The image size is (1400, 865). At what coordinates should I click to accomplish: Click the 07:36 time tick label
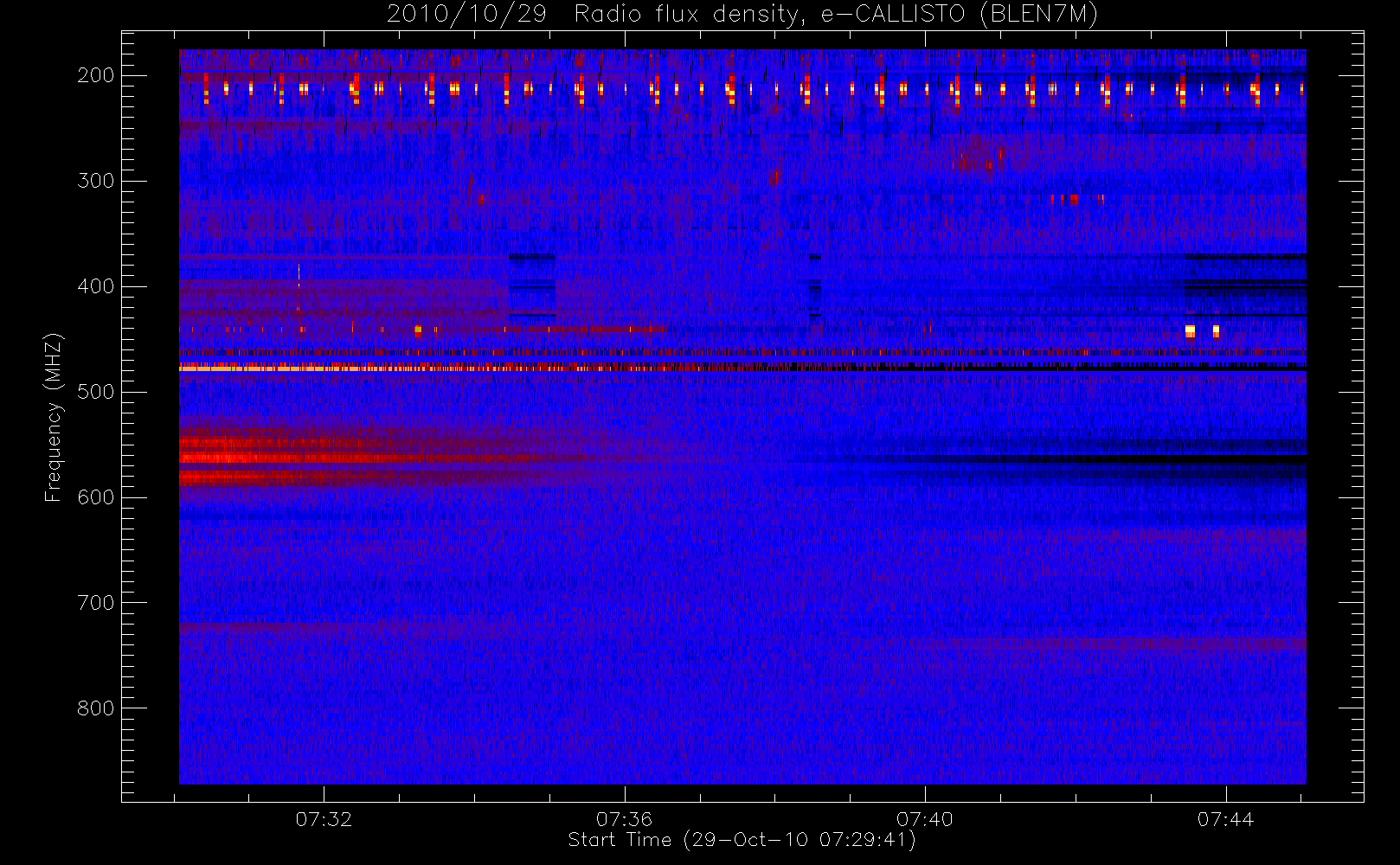tap(624, 819)
